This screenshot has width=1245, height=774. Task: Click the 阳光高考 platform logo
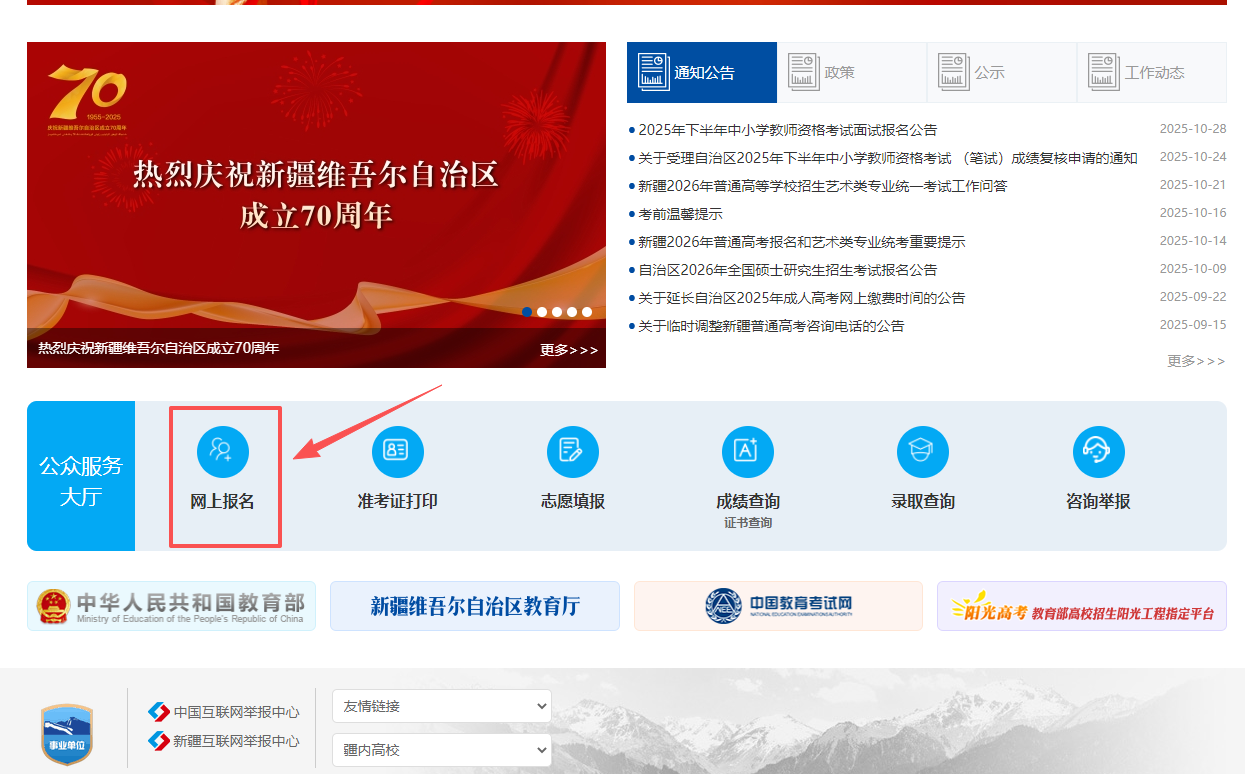coord(1081,605)
